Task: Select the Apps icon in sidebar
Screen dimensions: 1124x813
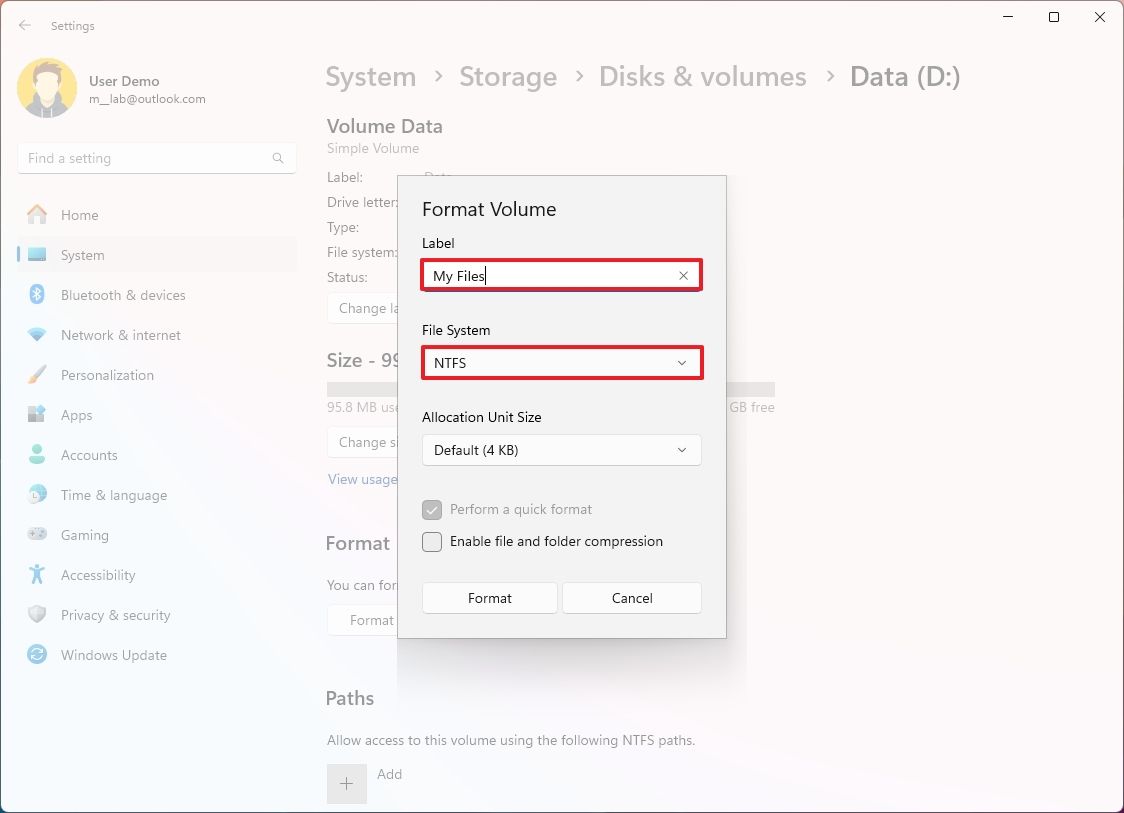Action: point(37,415)
